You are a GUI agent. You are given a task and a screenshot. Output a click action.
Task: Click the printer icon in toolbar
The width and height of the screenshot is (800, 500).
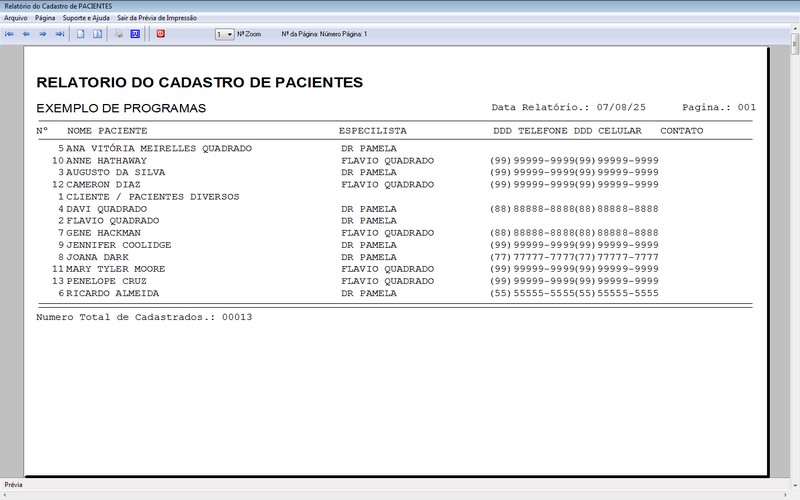pos(118,34)
